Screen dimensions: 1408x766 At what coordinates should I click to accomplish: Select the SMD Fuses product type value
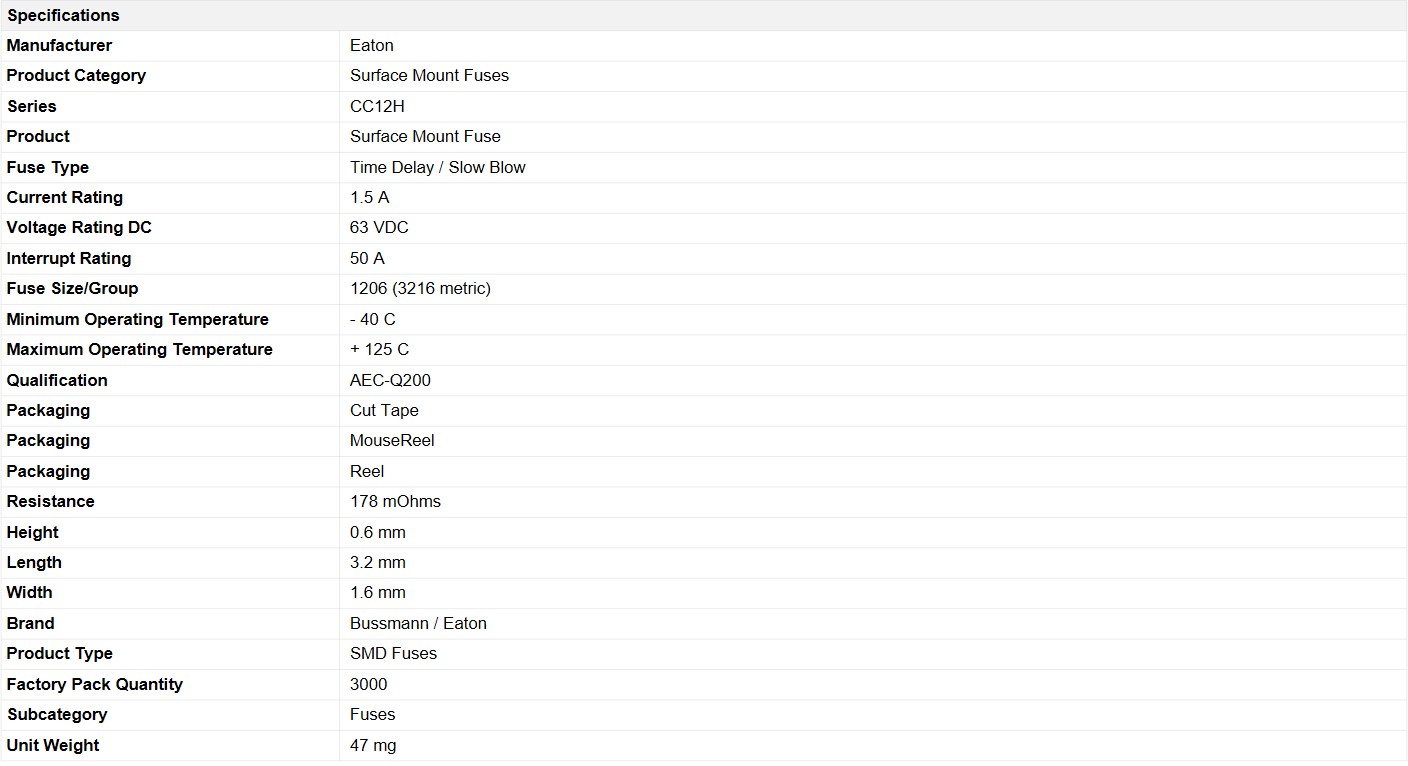pos(393,653)
